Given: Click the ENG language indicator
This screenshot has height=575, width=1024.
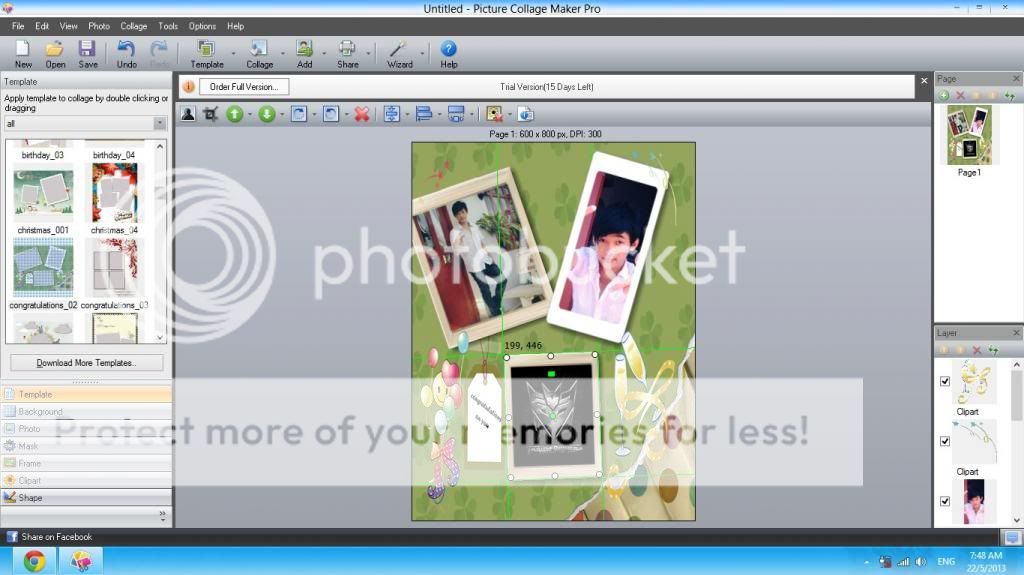Looking at the screenshot, I should (x=946, y=561).
